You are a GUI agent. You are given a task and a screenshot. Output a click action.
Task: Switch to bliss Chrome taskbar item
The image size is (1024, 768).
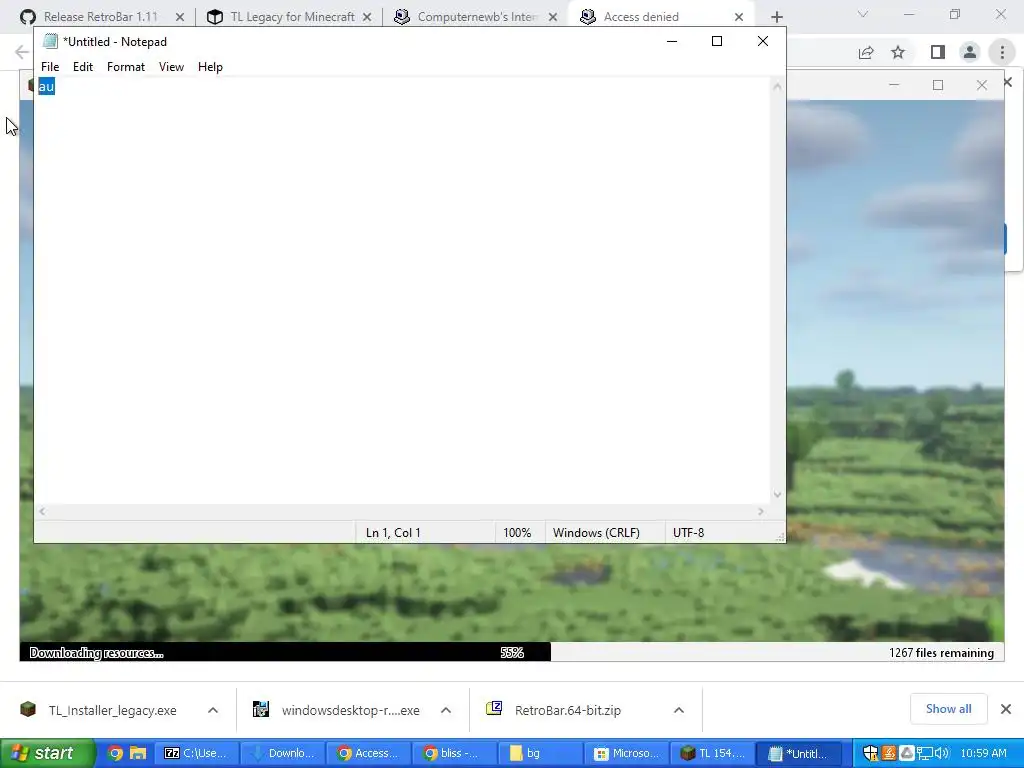[454, 753]
